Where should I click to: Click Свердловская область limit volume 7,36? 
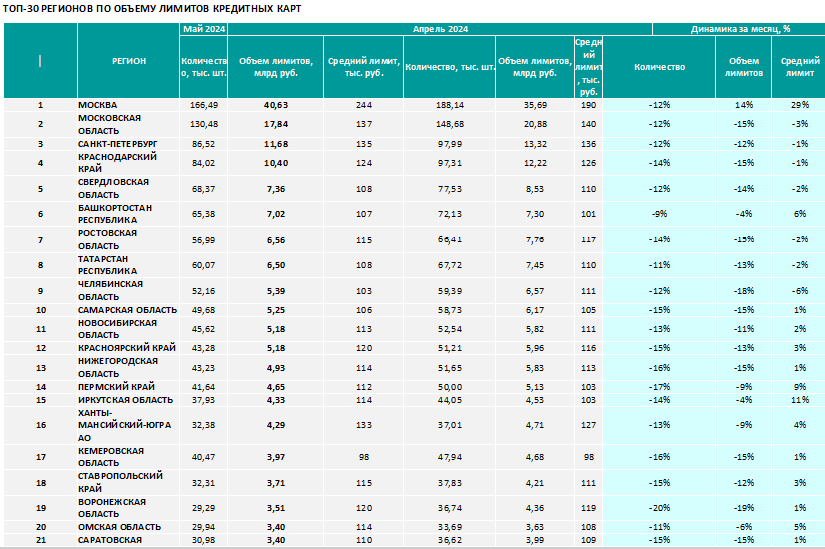click(x=276, y=189)
